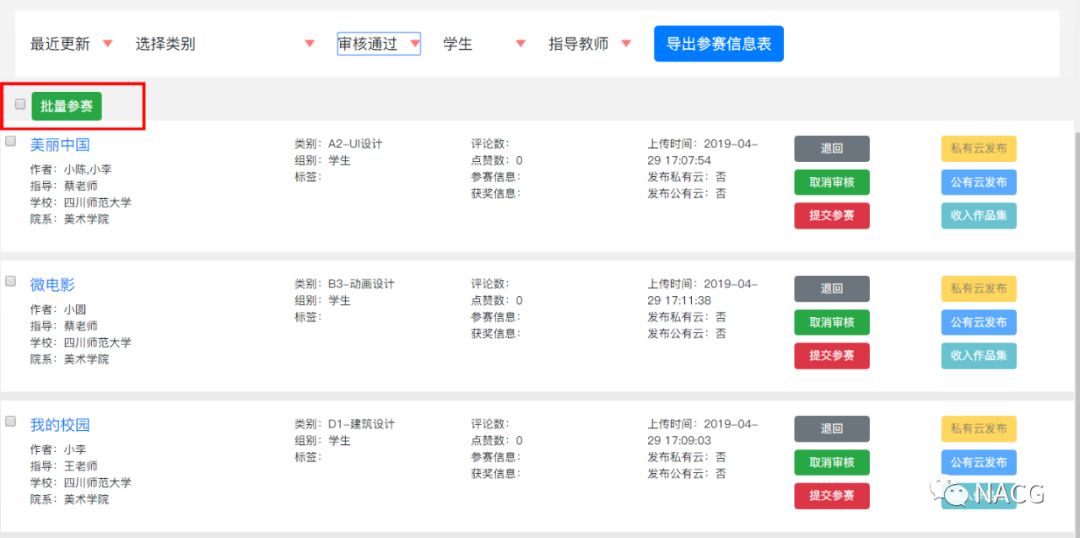Screen dimensions: 1080x538
Task: Click the 类别: D1-建筑设计 text
Action: [x=344, y=424]
